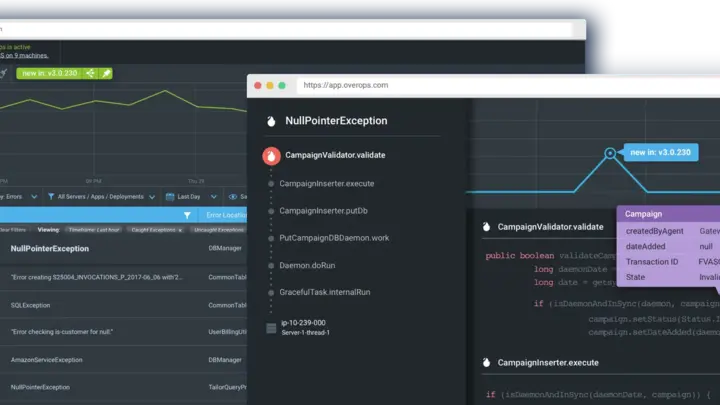Viewport: 720px width, 405px height.
Task: Click the browser address bar showing app.overops.com
Action: (400, 85)
